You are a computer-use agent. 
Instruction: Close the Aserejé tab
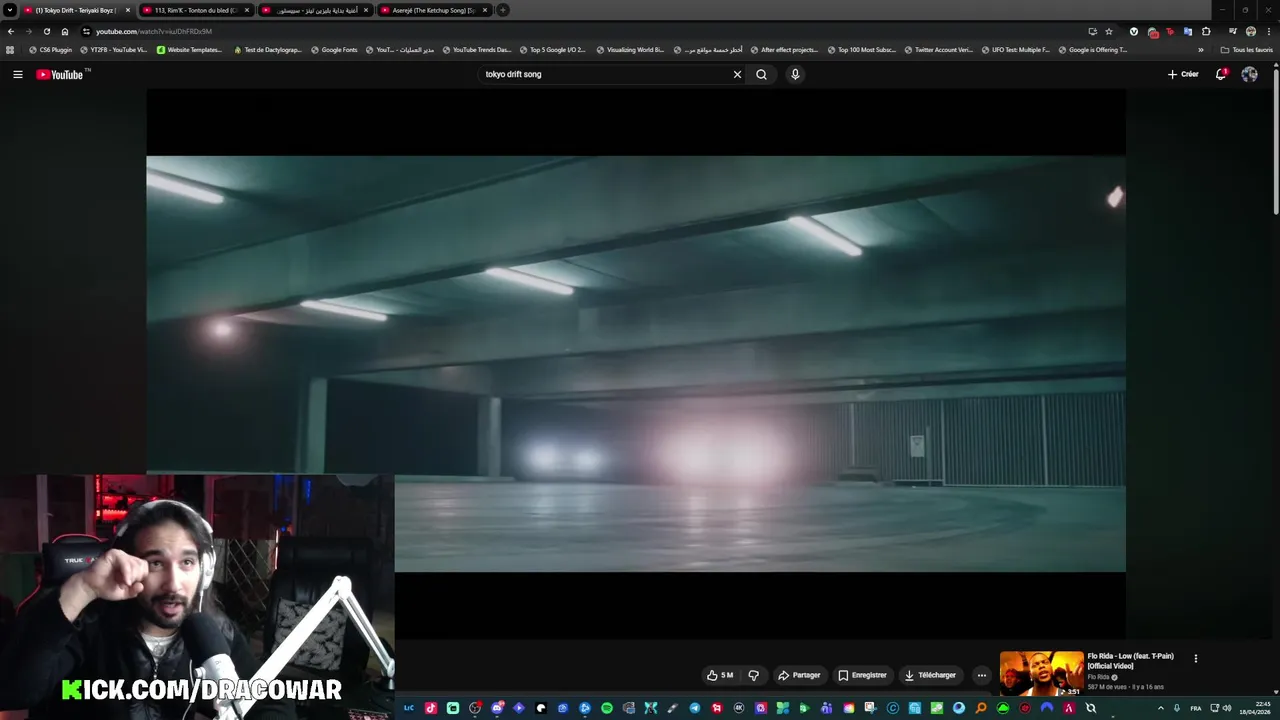pos(485,10)
